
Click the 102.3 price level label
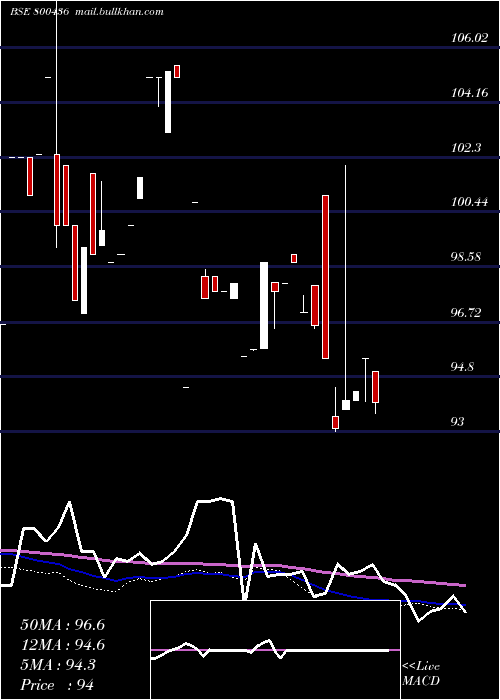pos(467,148)
